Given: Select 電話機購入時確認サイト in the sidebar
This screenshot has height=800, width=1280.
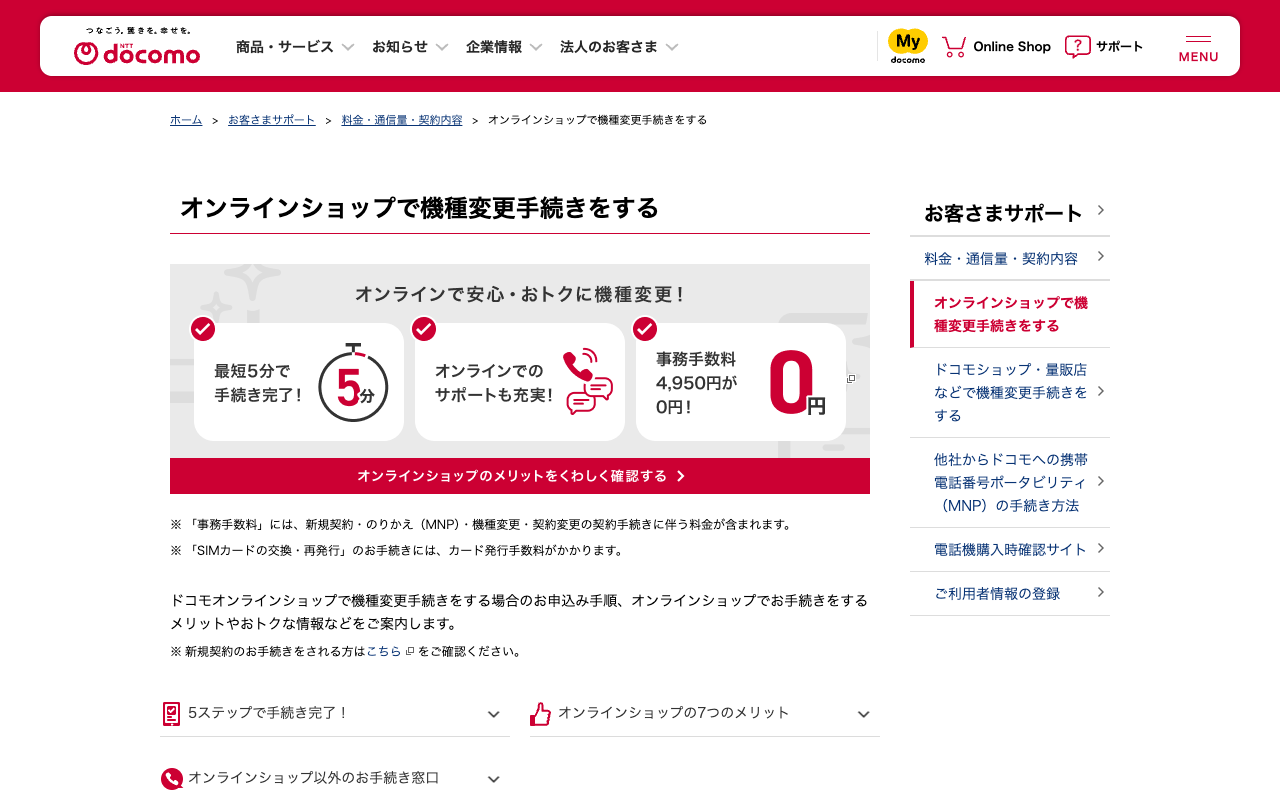Looking at the screenshot, I should (1010, 549).
